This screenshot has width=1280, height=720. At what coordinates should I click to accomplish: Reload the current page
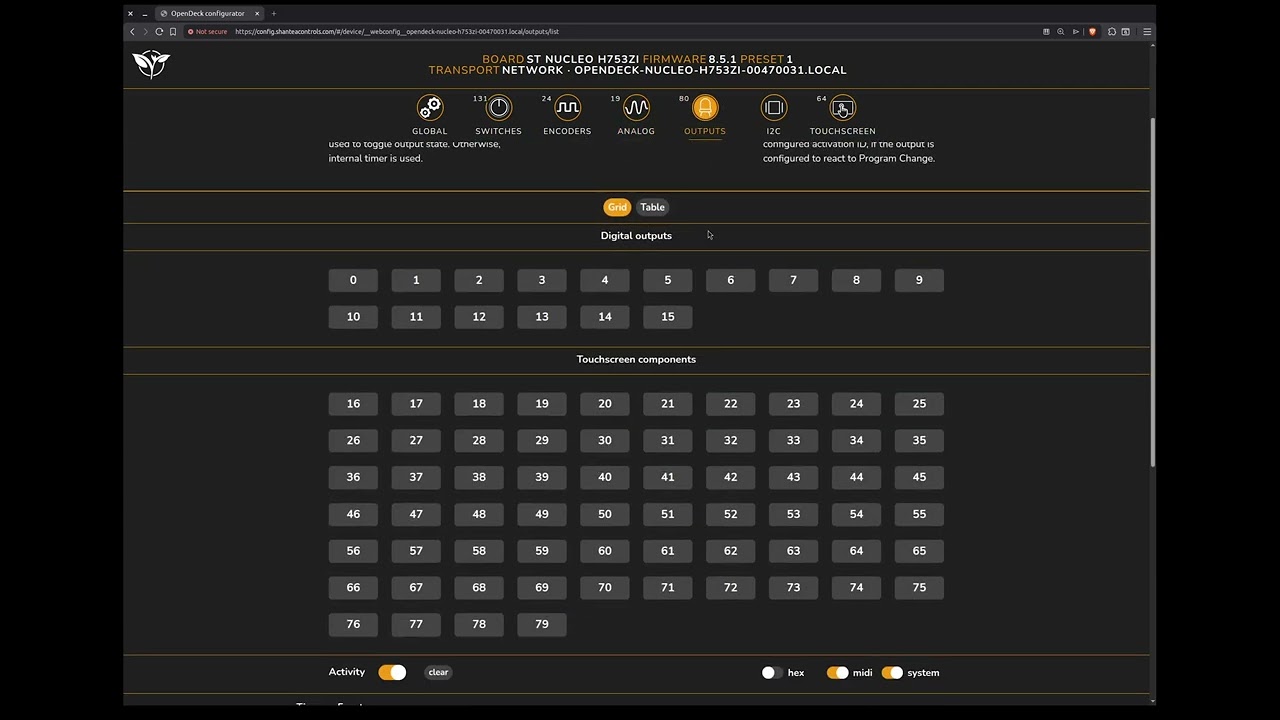pos(159,32)
